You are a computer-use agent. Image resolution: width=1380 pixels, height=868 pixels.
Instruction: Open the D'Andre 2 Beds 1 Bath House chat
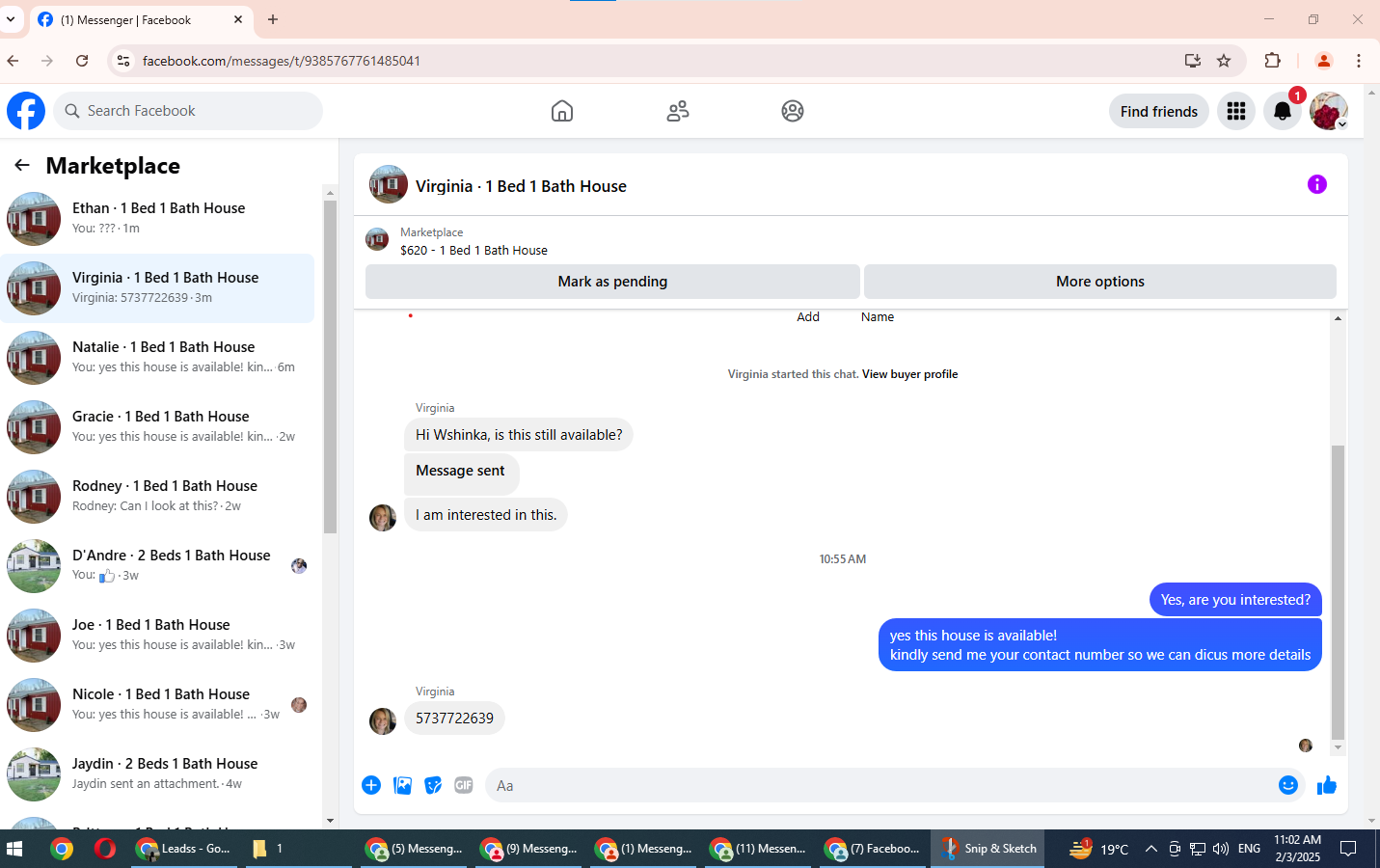pos(159,566)
